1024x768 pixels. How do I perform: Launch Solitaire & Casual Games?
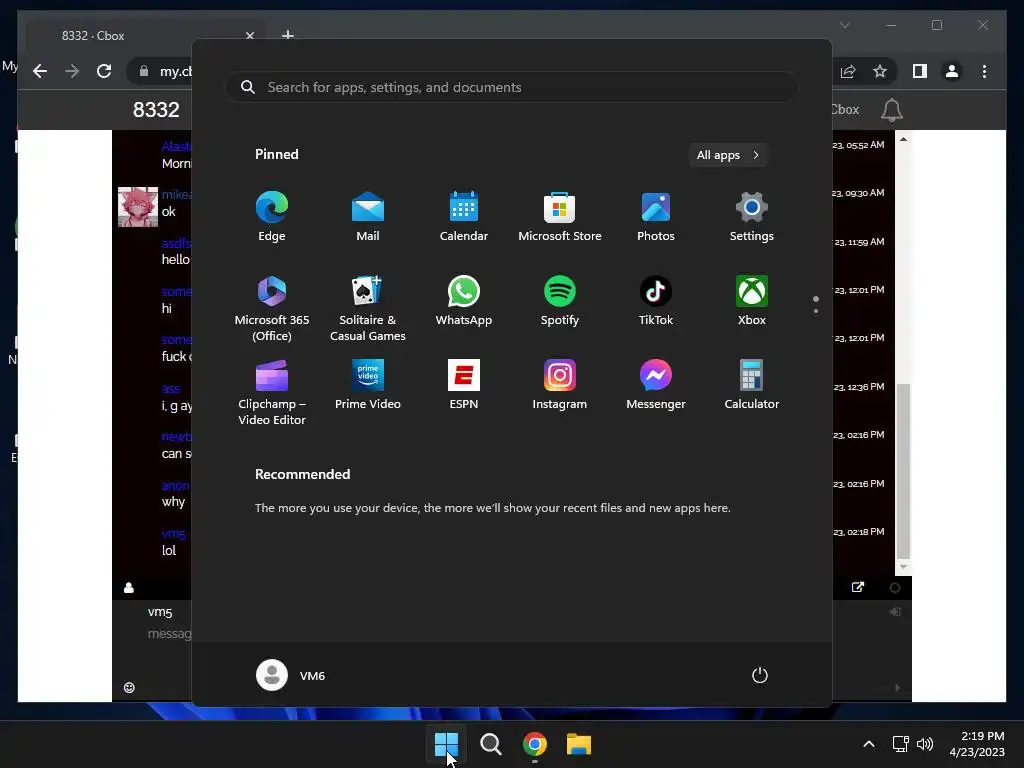368,308
